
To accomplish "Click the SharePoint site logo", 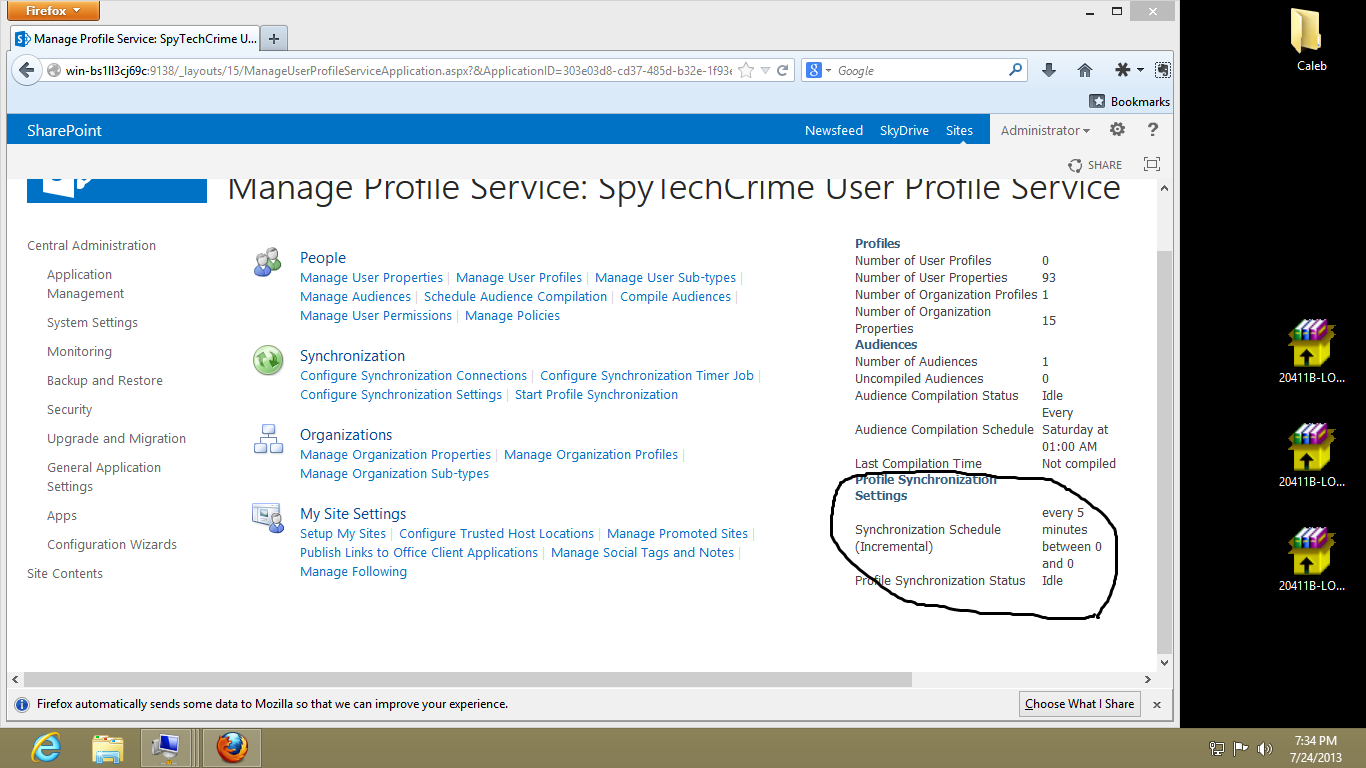I will pyautogui.click(x=117, y=190).
